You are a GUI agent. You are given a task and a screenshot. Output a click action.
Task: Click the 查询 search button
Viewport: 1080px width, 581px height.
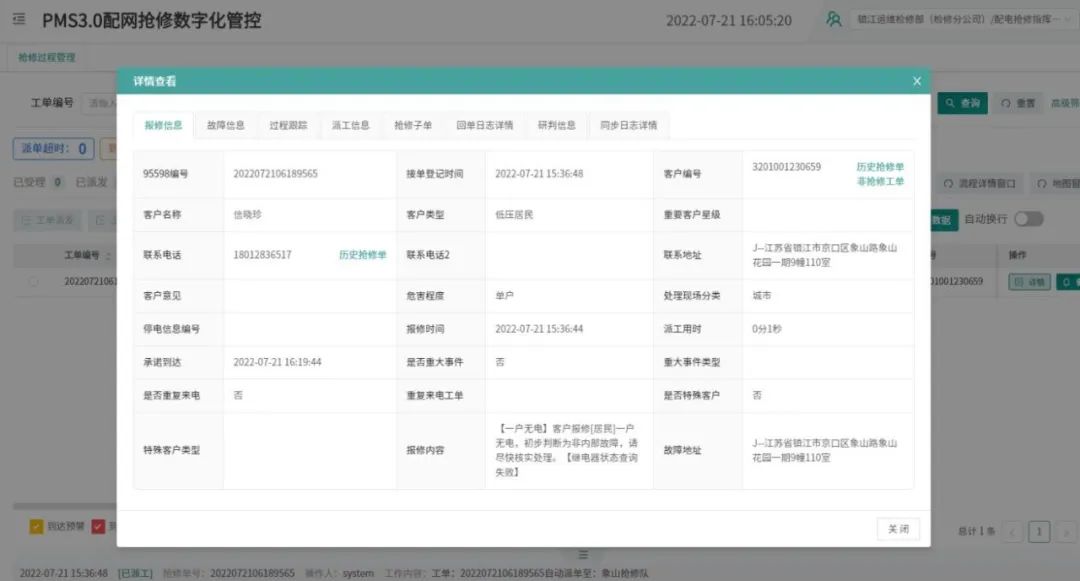point(962,103)
